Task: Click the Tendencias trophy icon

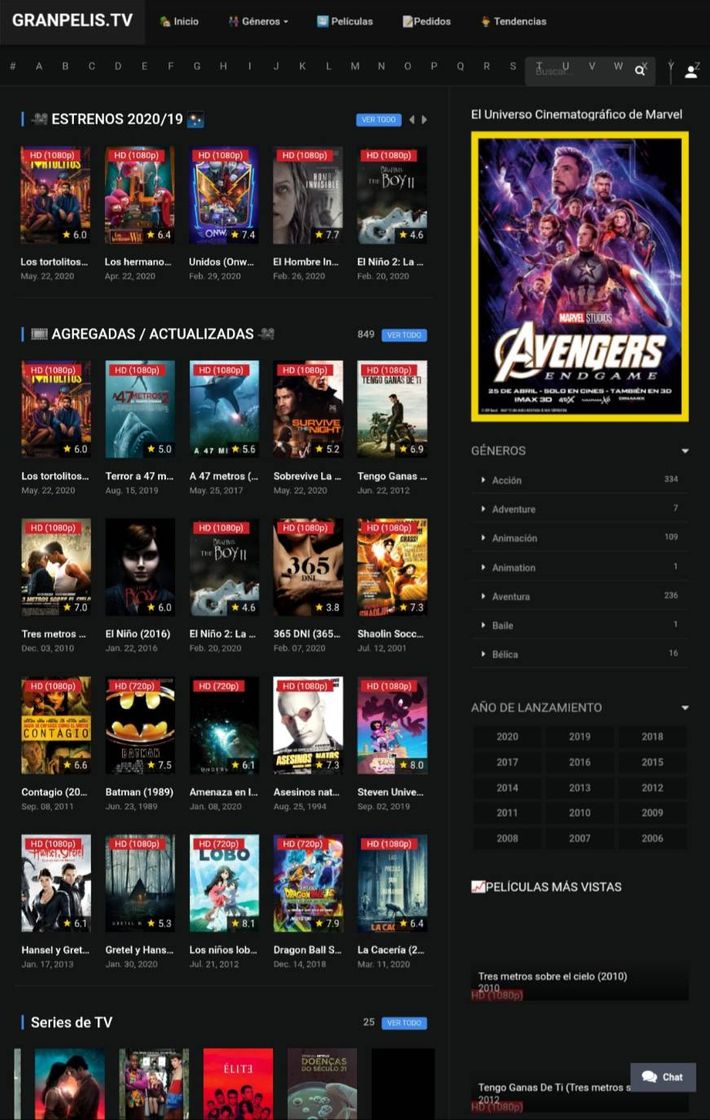Action: pos(486,21)
